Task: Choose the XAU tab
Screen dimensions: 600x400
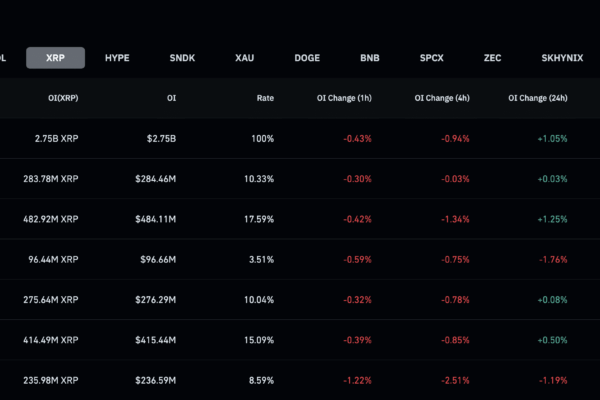Action: (245, 58)
